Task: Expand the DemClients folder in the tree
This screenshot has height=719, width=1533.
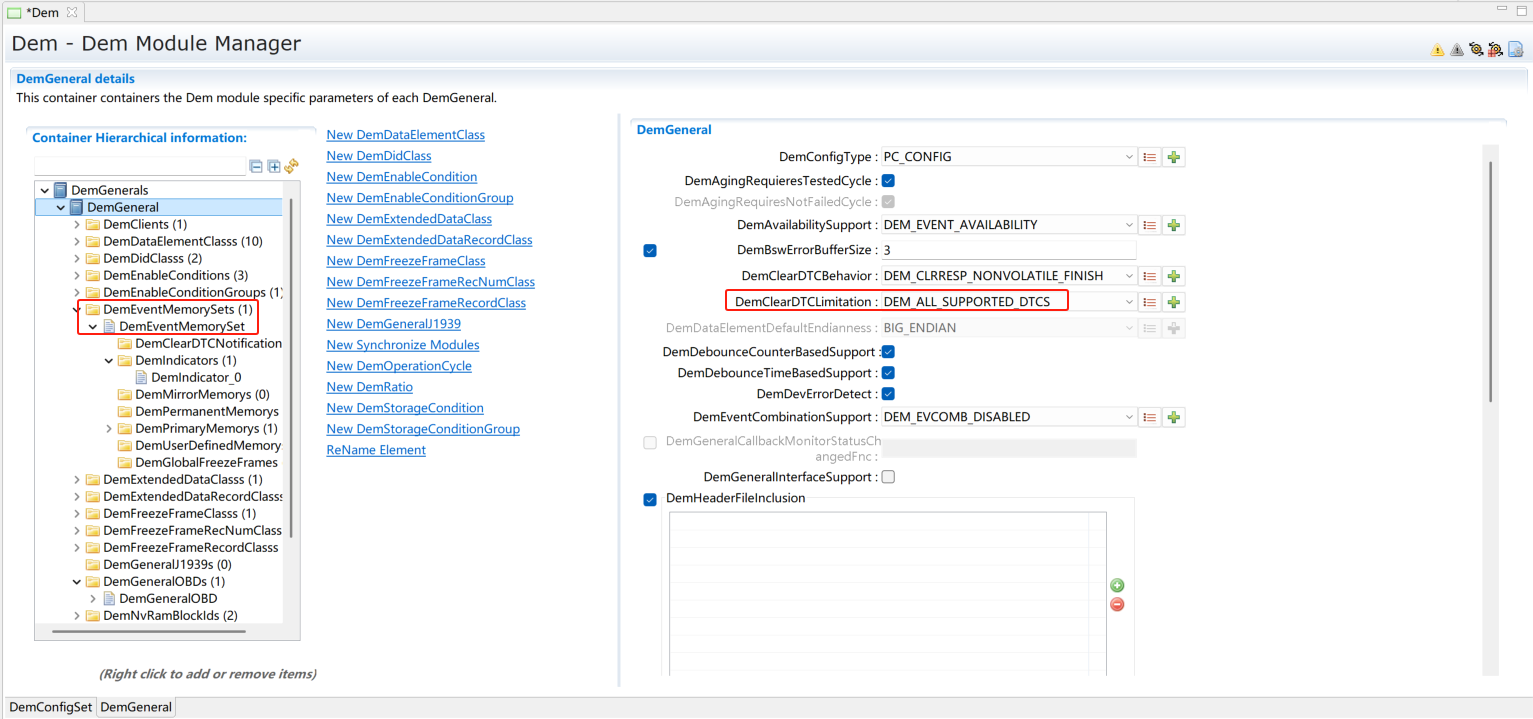Action: 77,225
